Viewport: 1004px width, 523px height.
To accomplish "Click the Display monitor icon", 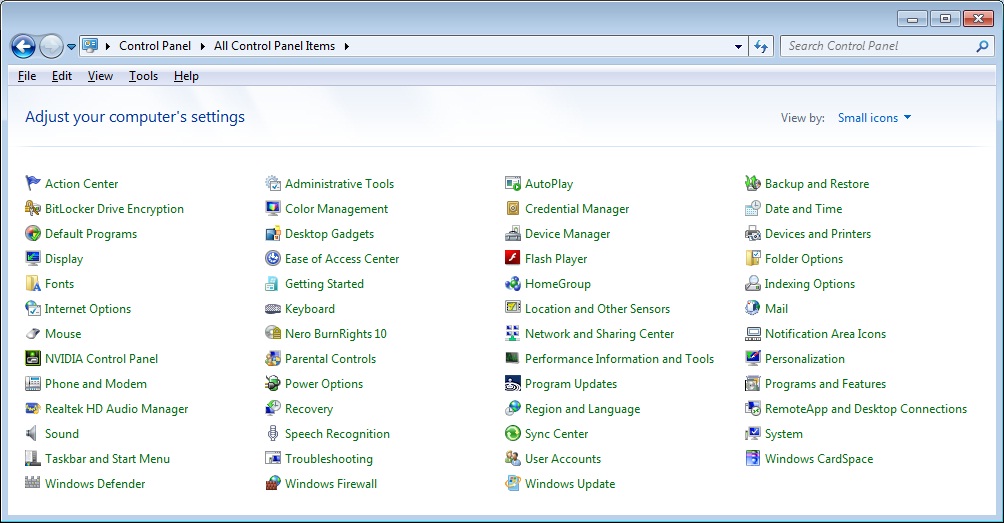I will [33, 259].
